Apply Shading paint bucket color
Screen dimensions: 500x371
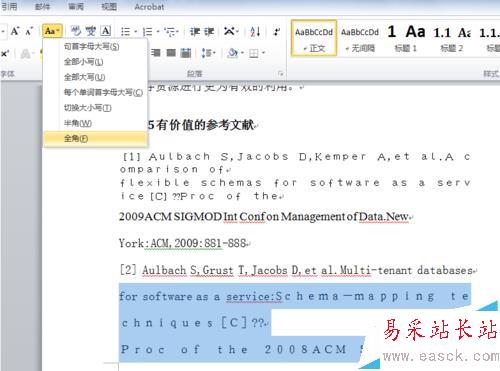click(233, 53)
